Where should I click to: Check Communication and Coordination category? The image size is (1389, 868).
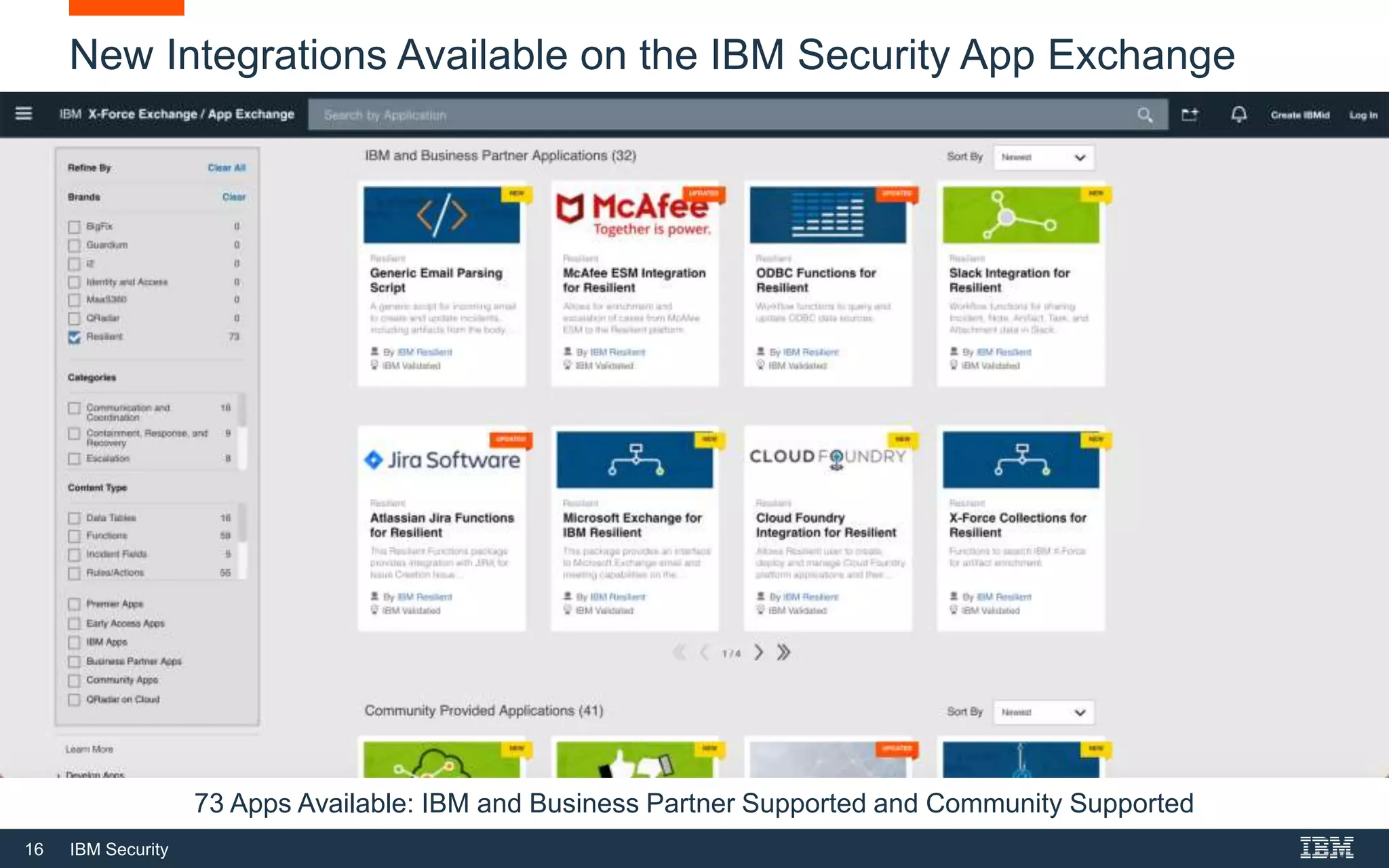click(74, 408)
